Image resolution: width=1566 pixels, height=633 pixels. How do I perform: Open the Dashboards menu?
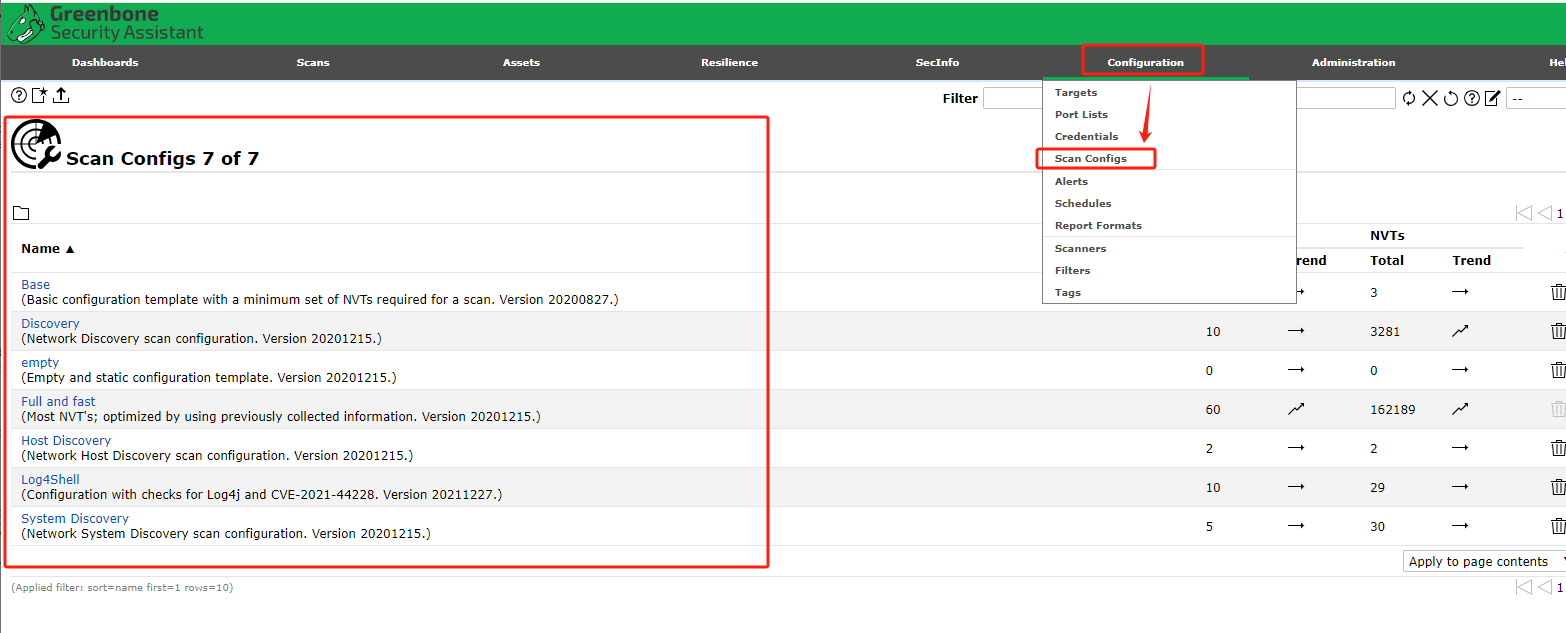[x=105, y=62]
